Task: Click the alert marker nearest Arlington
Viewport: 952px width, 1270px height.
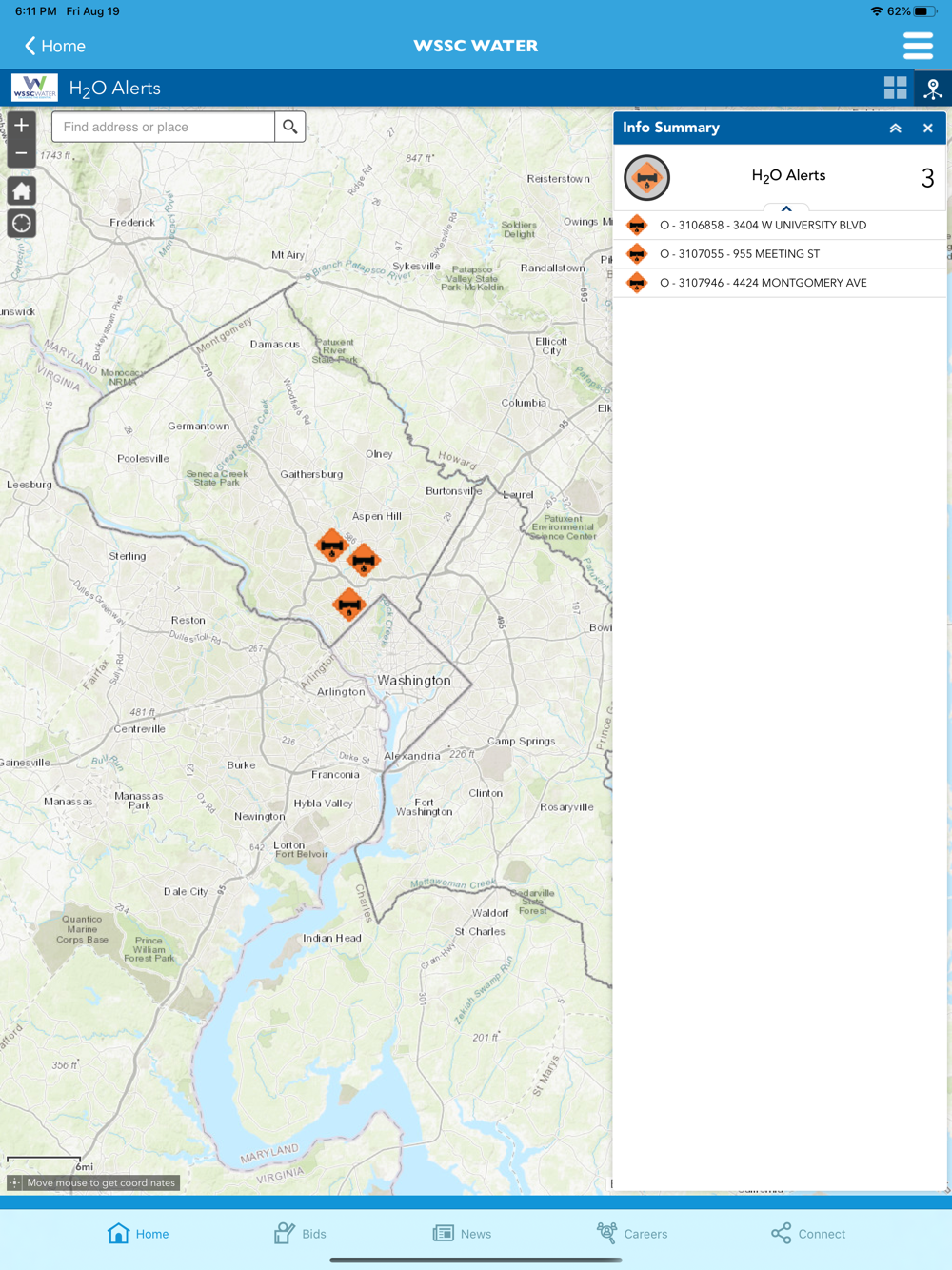Action: (349, 604)
